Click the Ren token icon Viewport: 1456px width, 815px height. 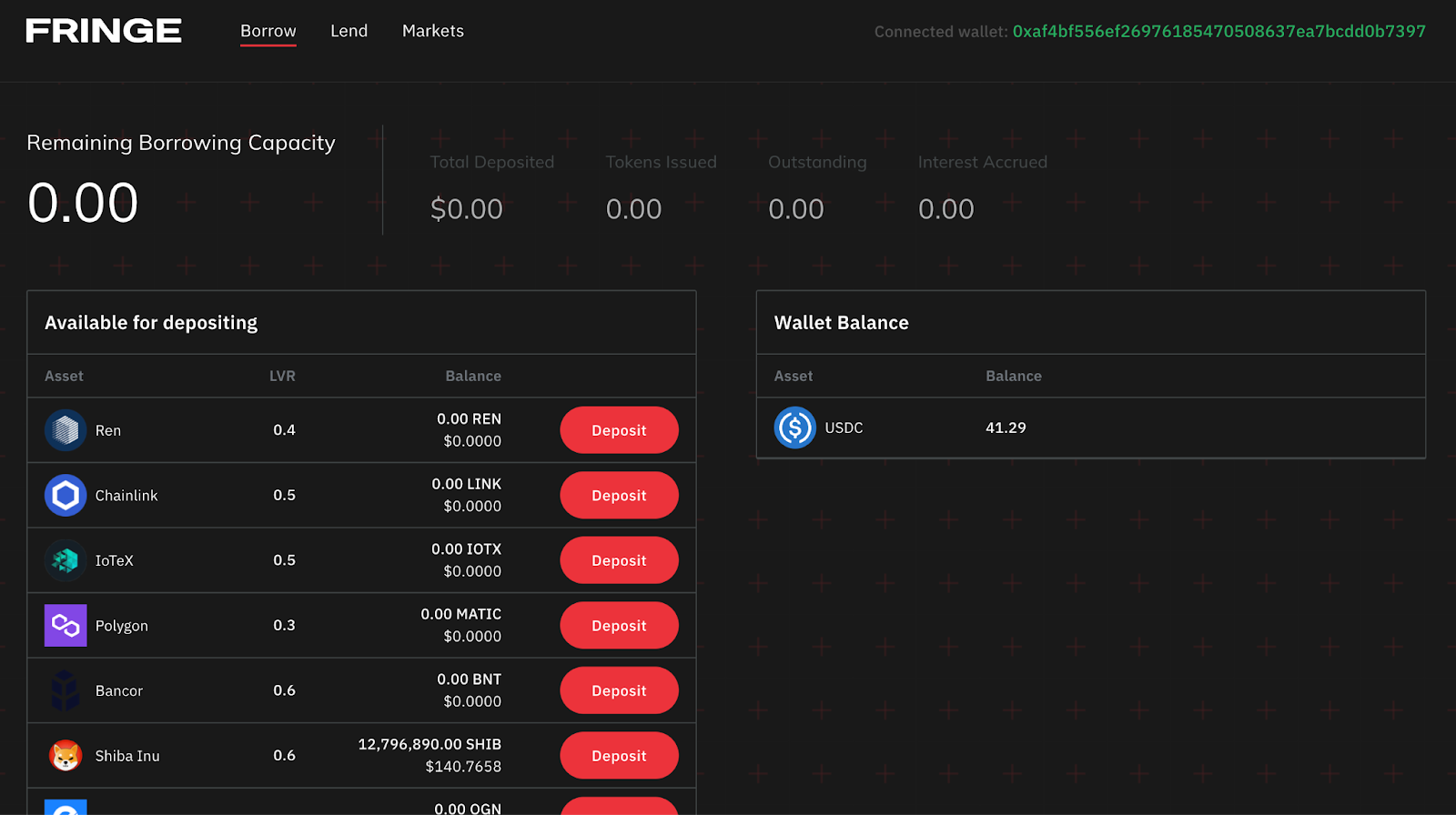[66, 430]
